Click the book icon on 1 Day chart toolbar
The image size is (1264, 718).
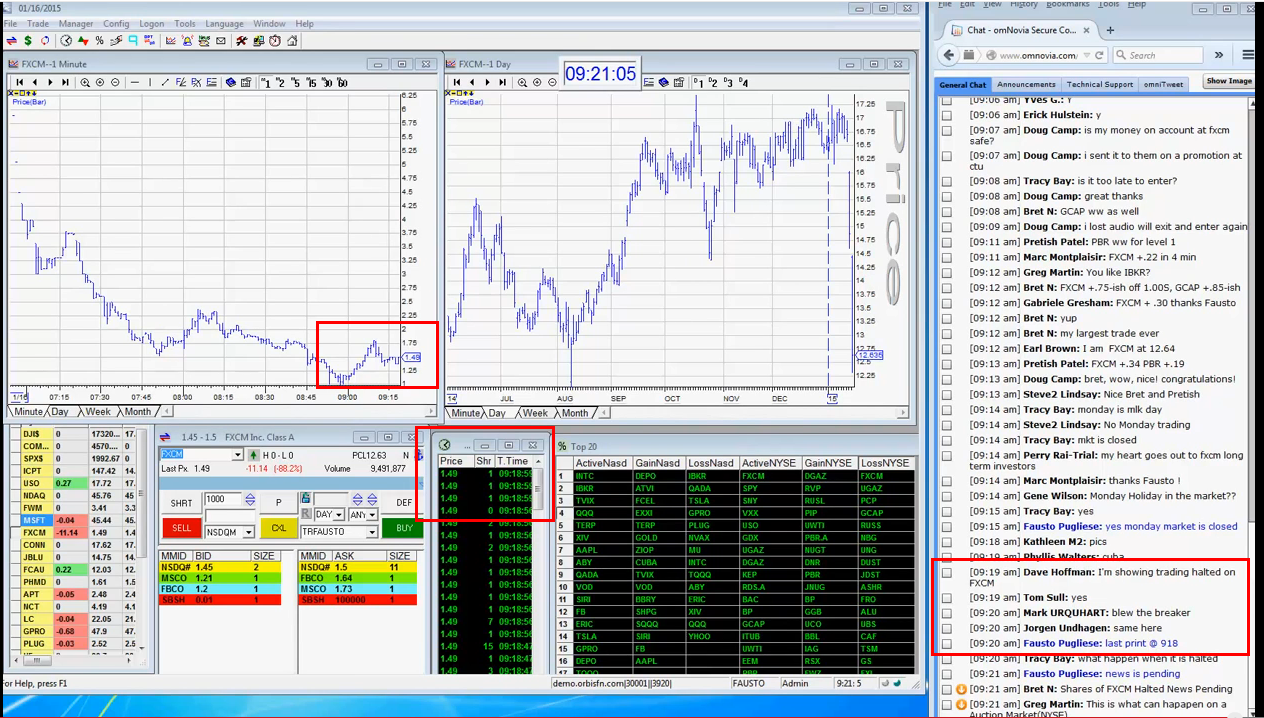pos(663,82)
